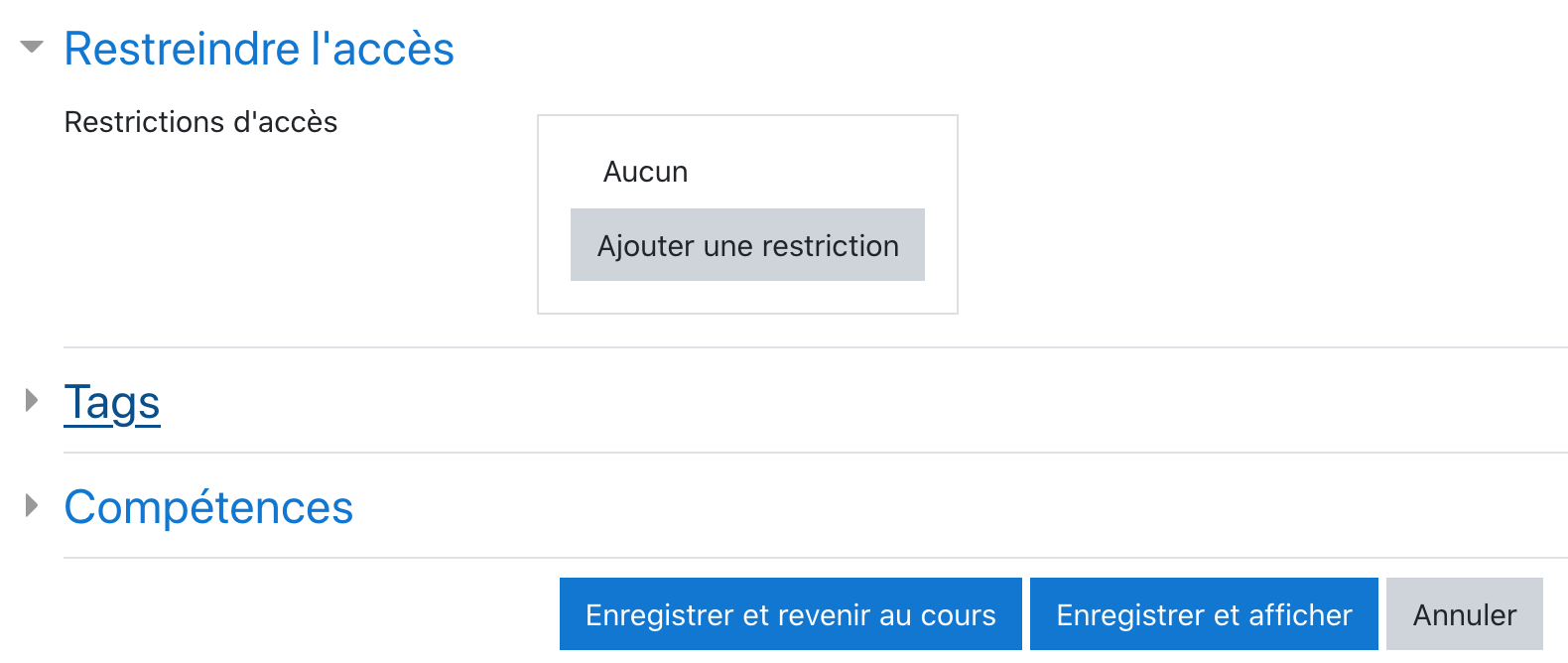1568x663 pixels.
Task: Expand the Compétences section triangle
Action: coord(32,505)
